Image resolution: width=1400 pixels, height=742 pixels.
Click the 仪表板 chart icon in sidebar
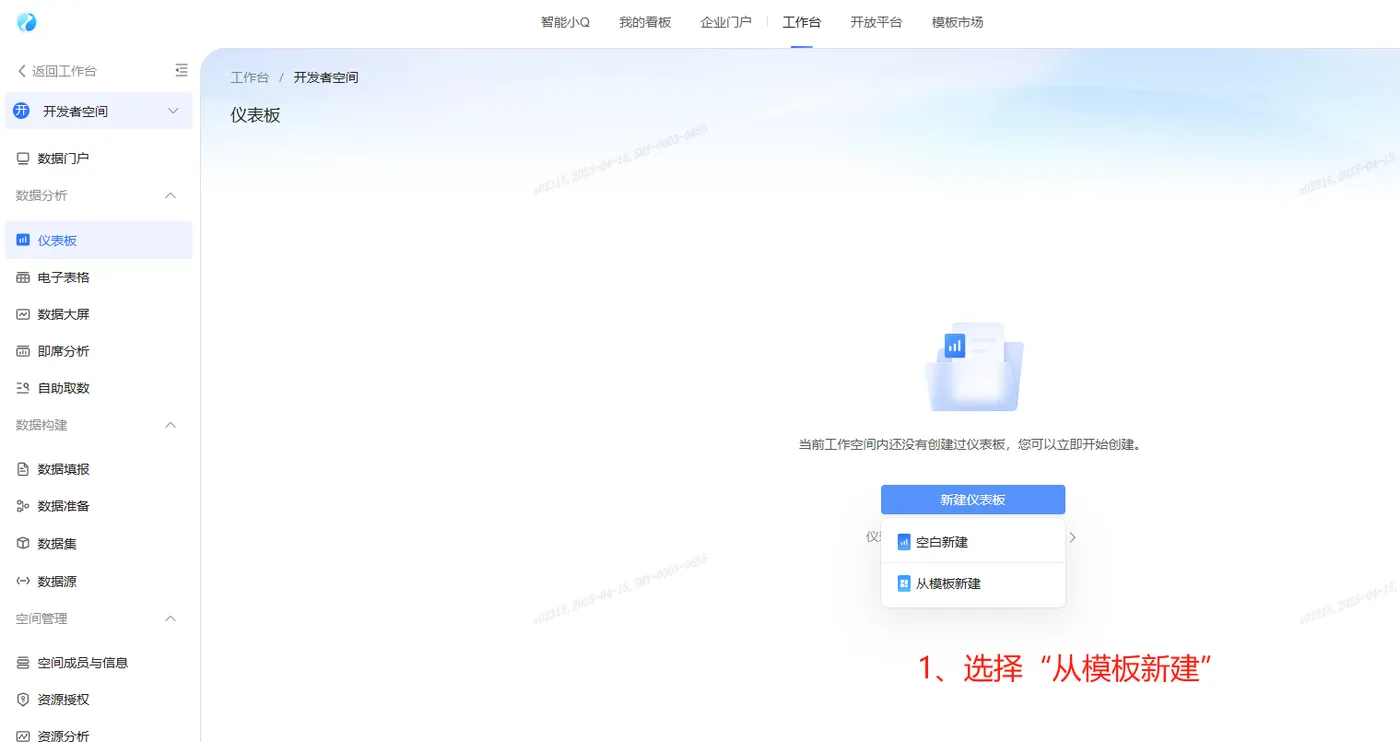(23, 240)
